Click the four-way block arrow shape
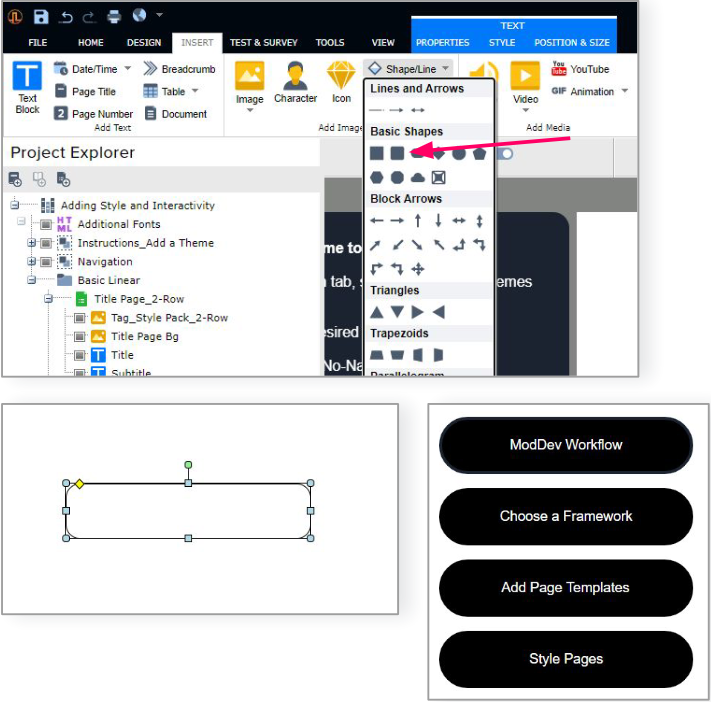The width and height of the screenshot is (711, 702). click(417, 268)
